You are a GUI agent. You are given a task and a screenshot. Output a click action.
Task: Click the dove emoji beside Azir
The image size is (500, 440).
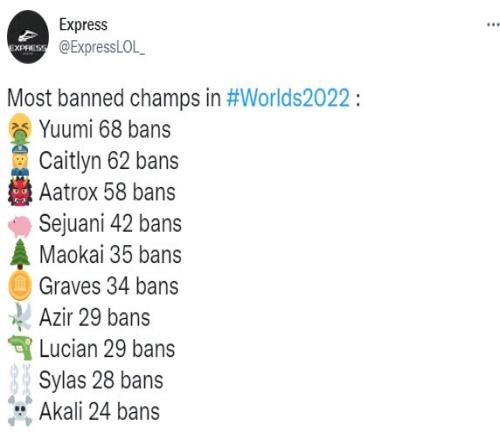pyautogui.click(x=20, y=317)
